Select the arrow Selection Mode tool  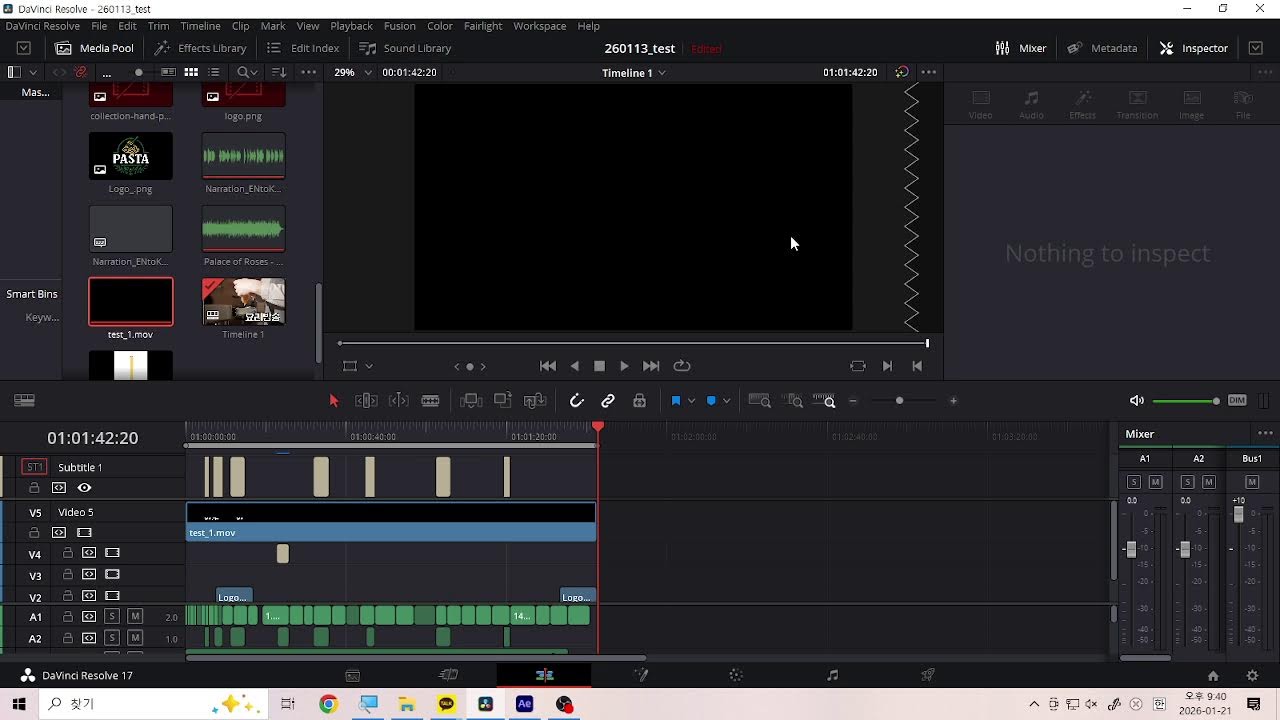click(x=334, y=401)
